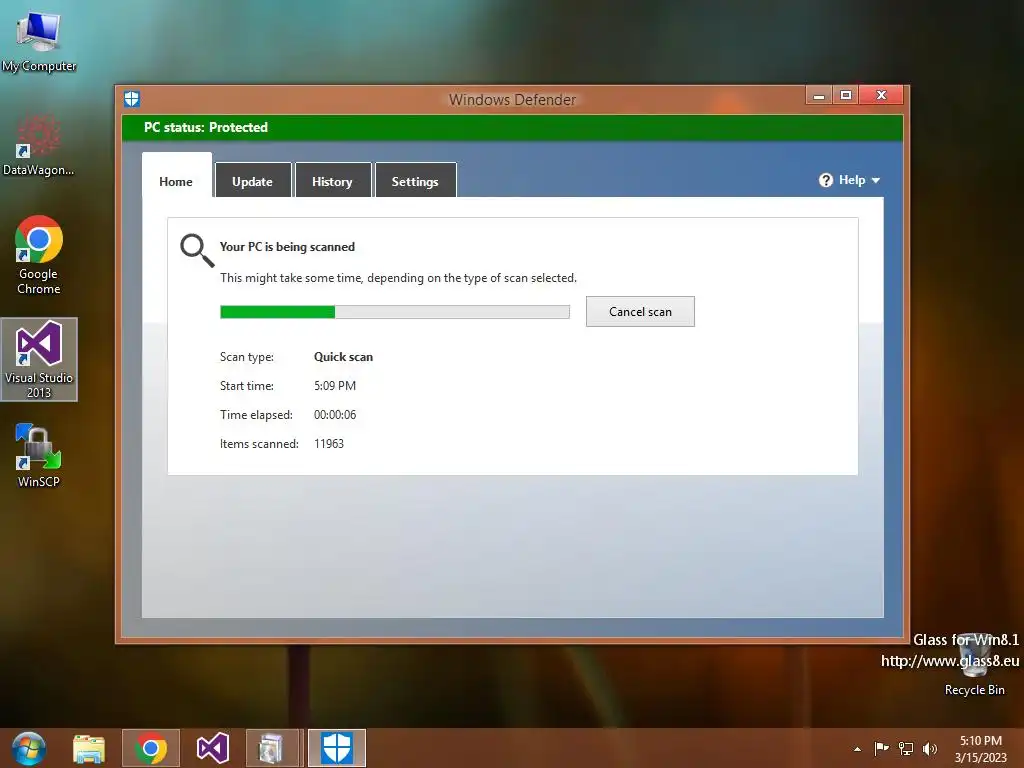The width and height of the screenshot is (1024, 768).
Task: Click the time elapsed value 00:00:06
Action: pos(335,415)
